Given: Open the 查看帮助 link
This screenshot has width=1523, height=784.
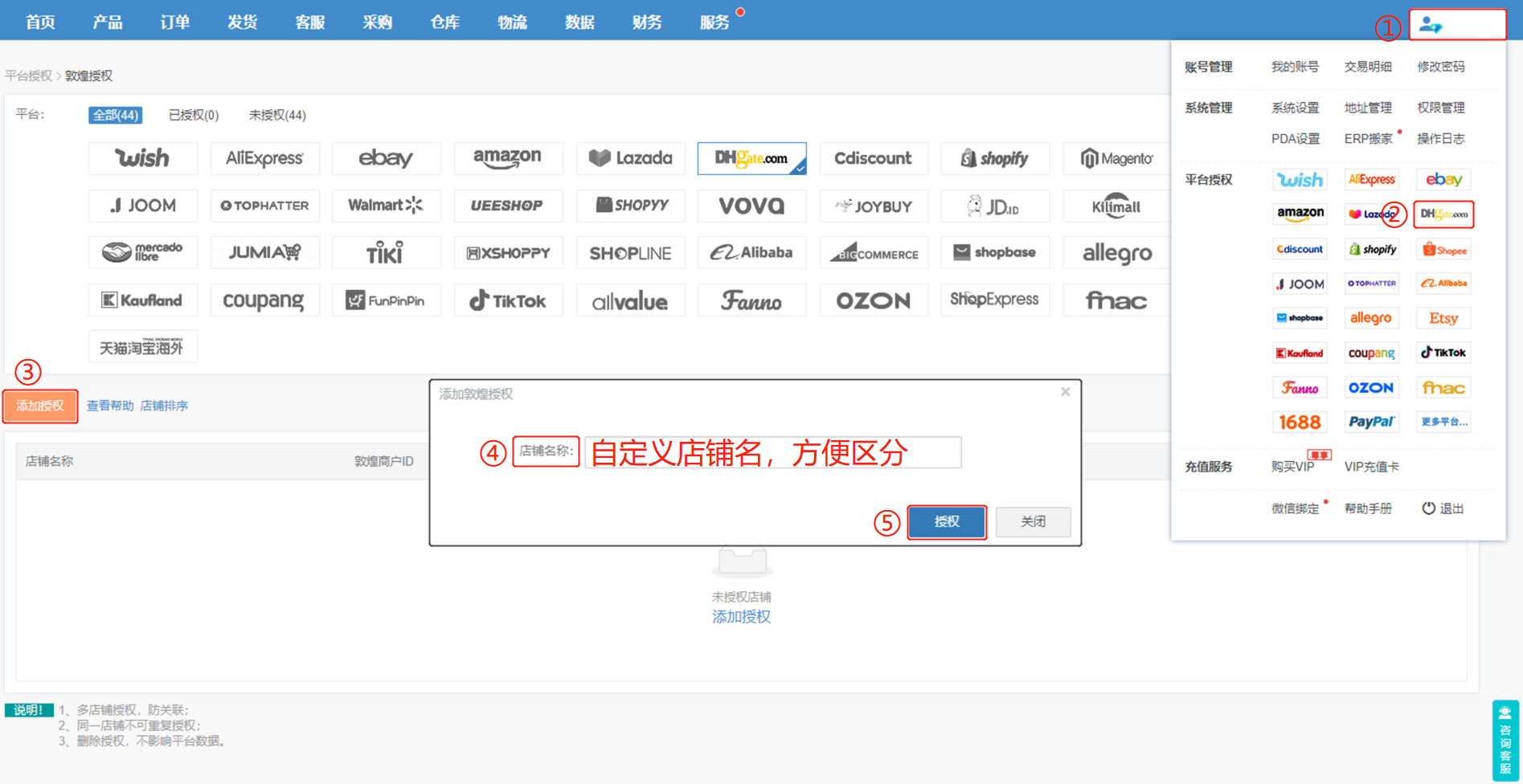Looking at the screenshot, I should point(110,406).
